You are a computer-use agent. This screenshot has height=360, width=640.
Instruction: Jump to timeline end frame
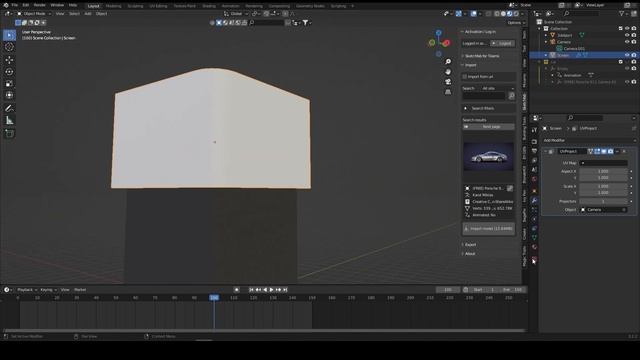[285, 290]
